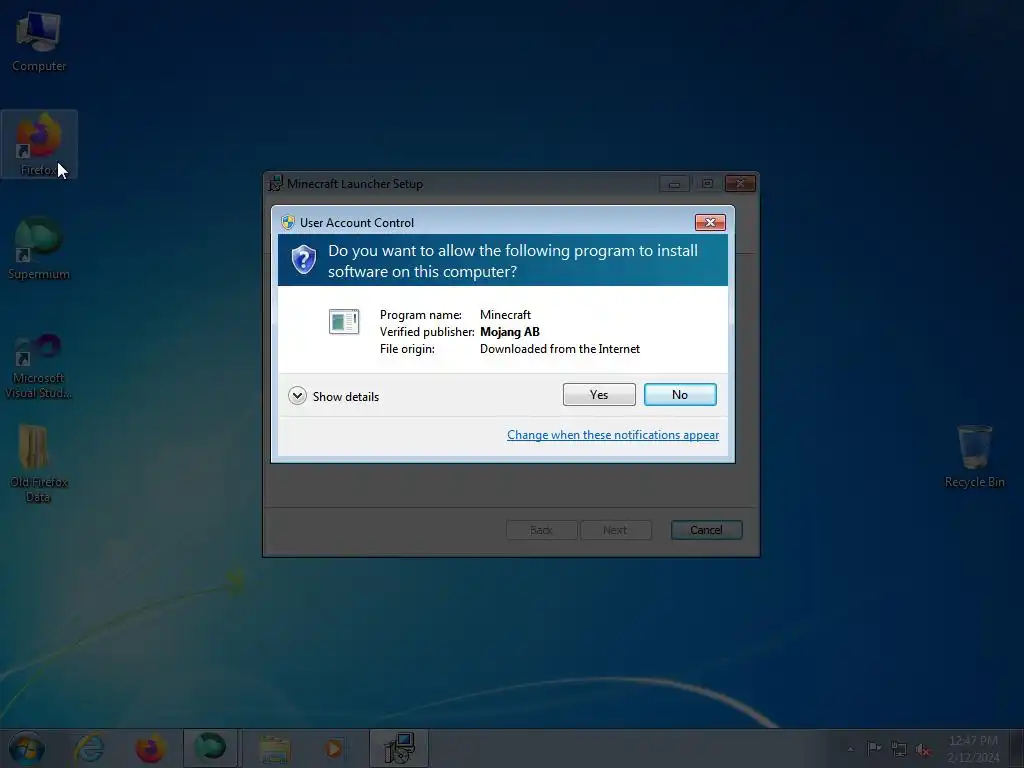Click the UAC title bar shield icon
The image size is (1024, 768).
click(288, 222)
